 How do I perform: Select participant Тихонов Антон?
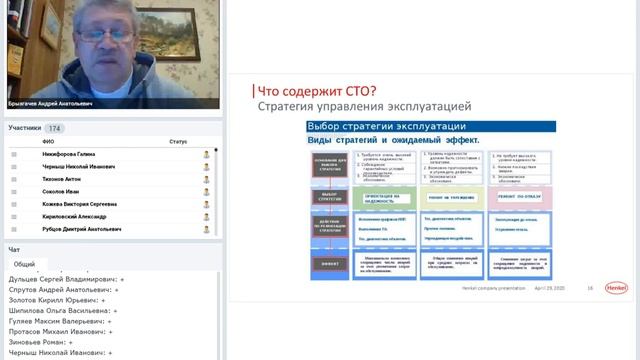[x=62, y=180]
